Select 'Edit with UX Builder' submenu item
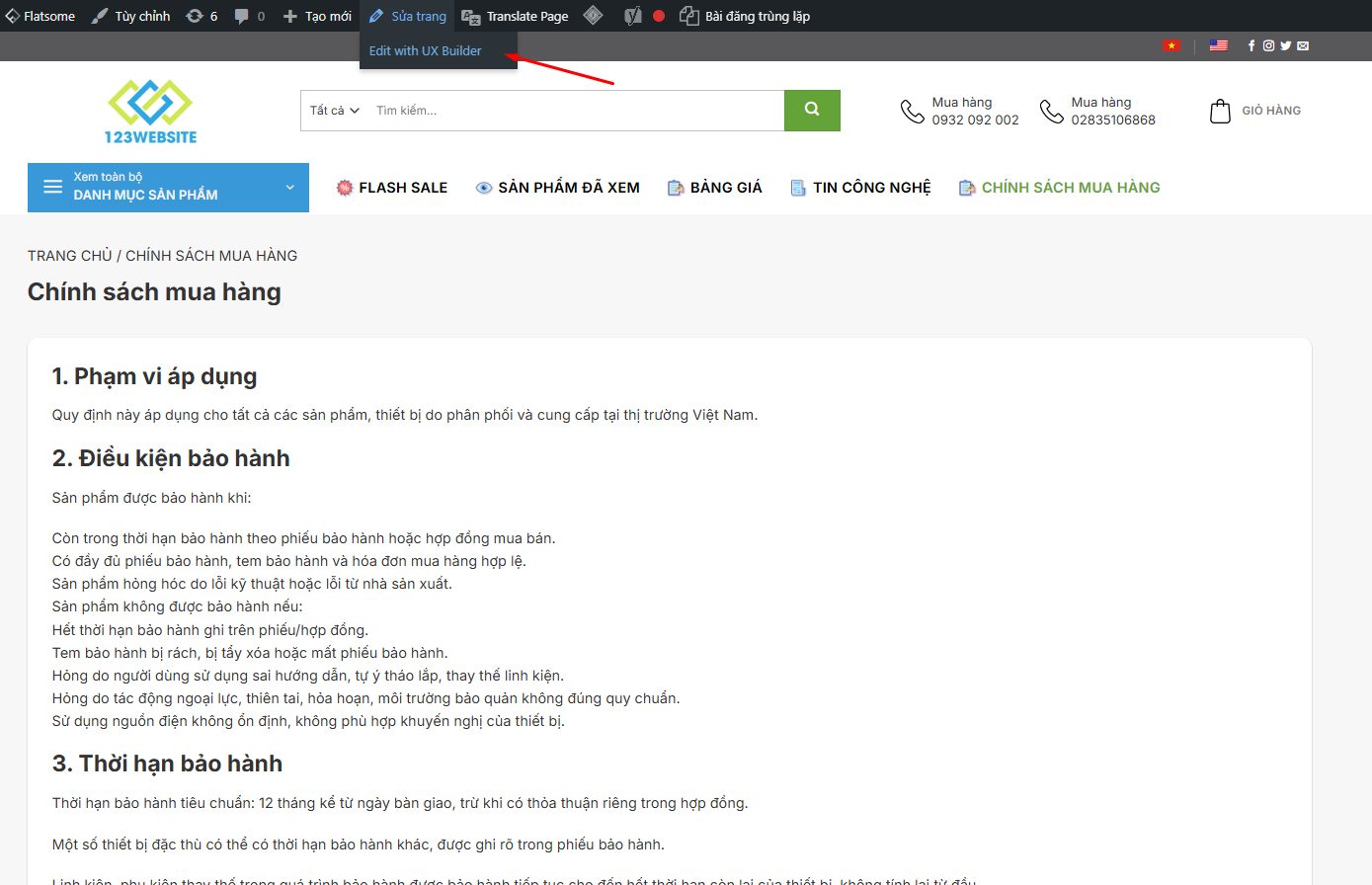Screen dimensions: 1372x885 click(x=426, y=50)
